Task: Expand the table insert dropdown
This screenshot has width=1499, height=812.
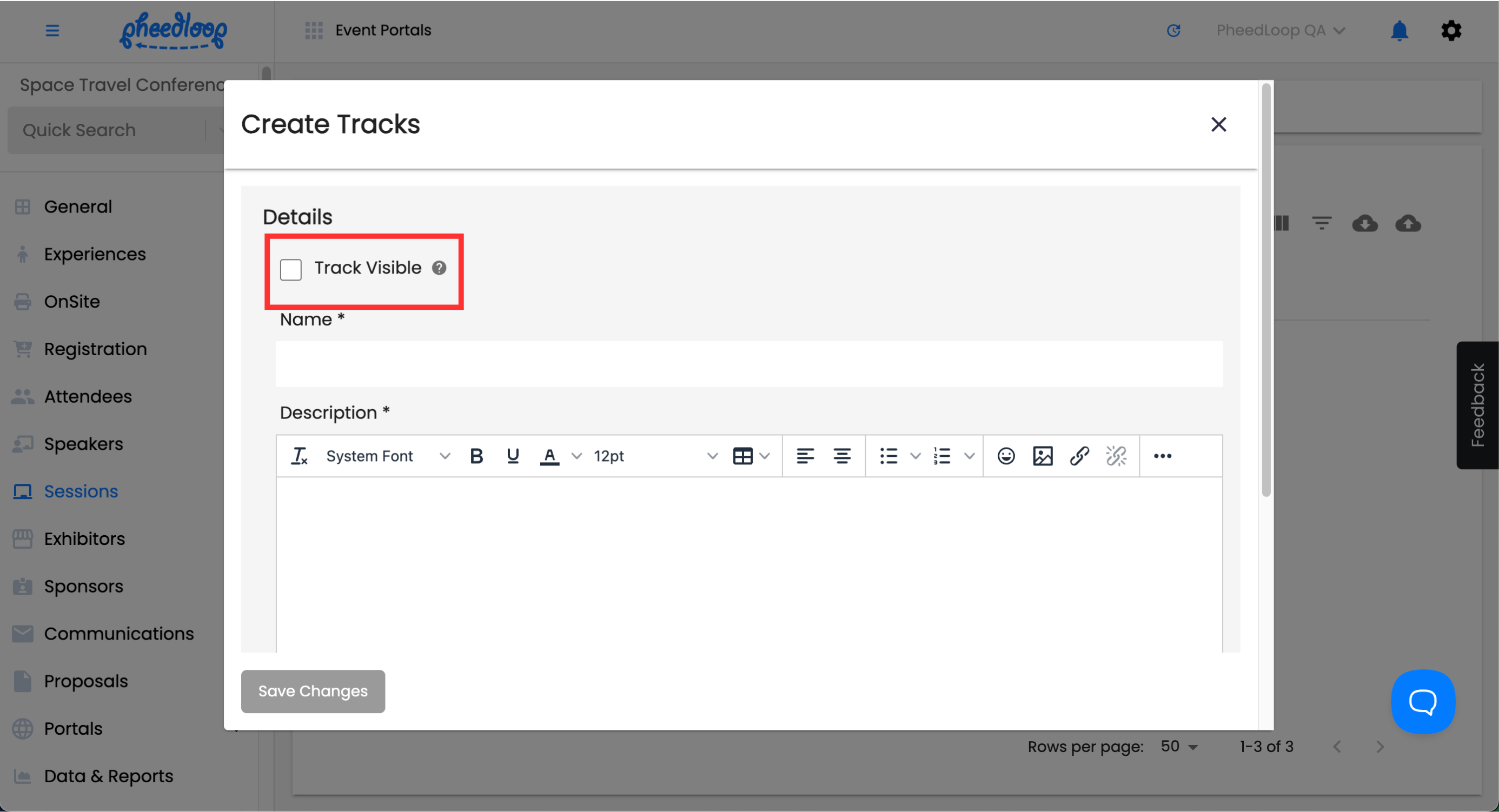Action: (765, 456)
